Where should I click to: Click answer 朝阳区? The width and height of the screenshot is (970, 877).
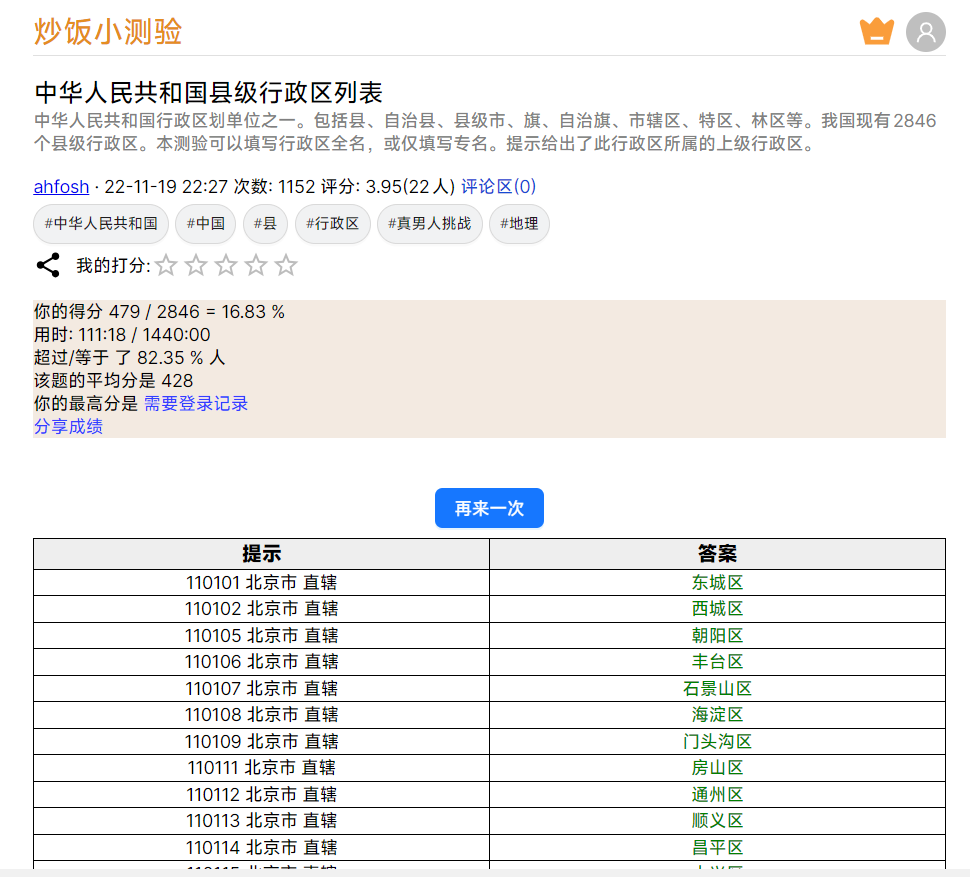click(x=718, y=635)
